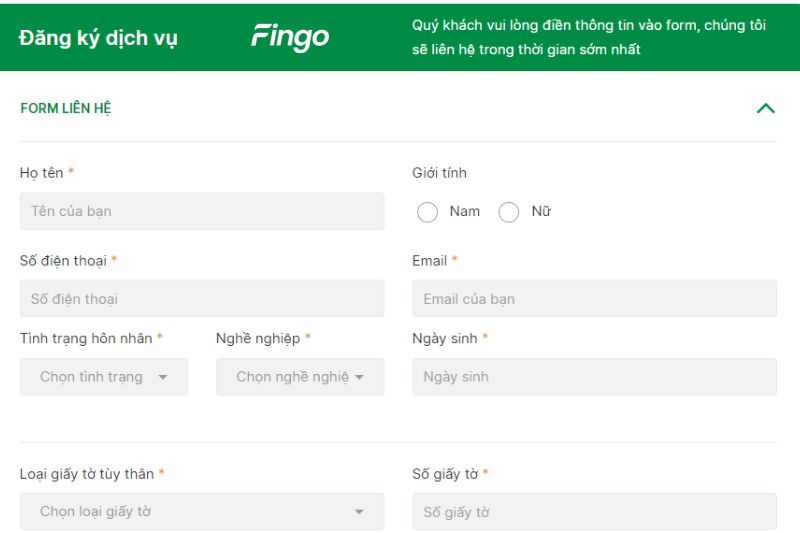Focus the Email của bạn input field
This screenshot has width=800, height=533.
pos(594,298)
